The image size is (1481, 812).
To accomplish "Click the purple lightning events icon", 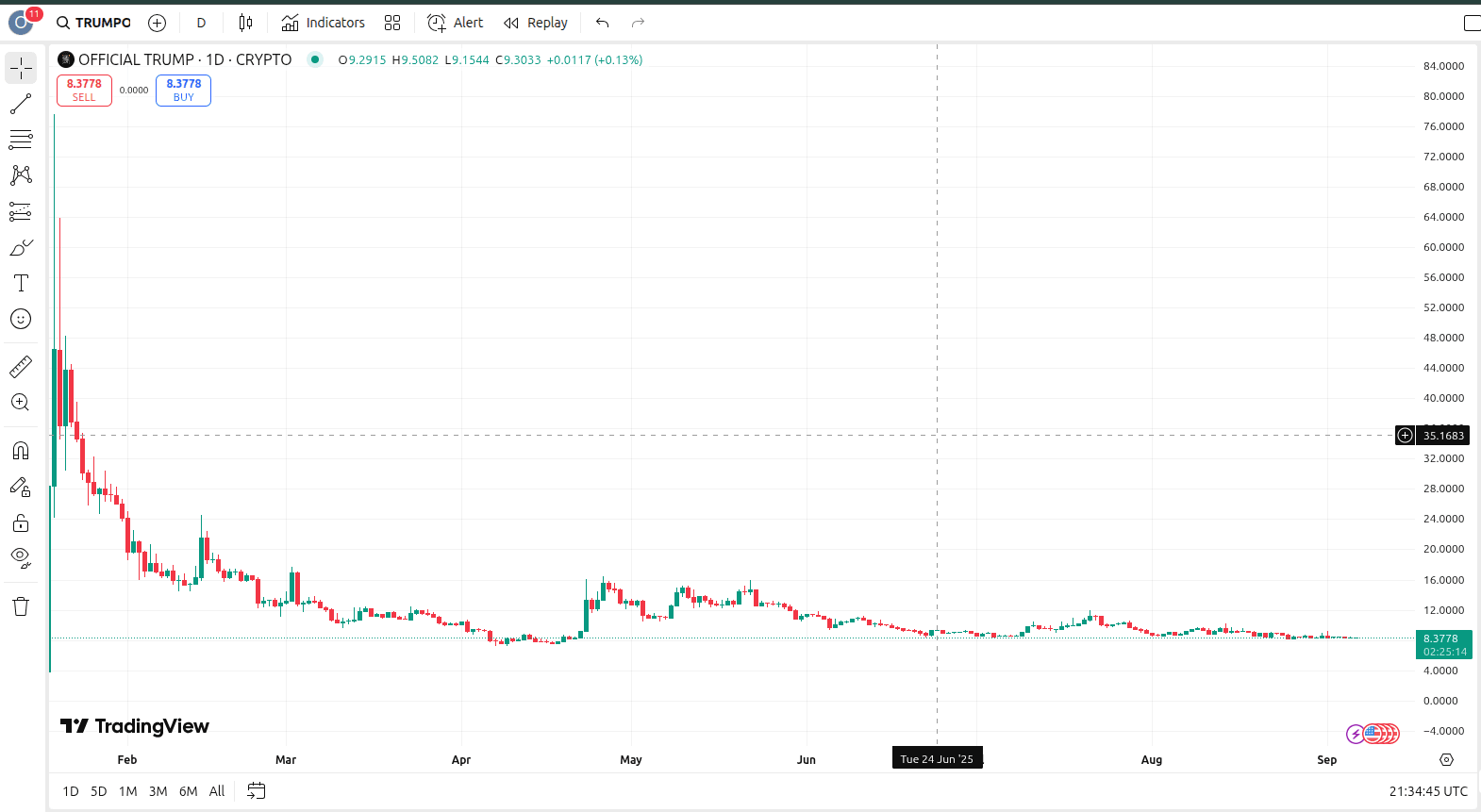I will pyautogui.click(x=1356, y=734).
